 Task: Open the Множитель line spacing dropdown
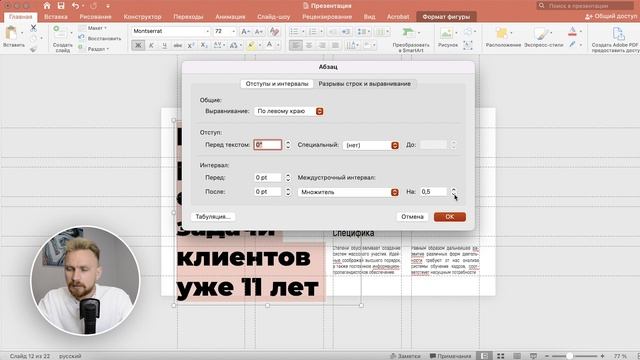click(x=348, y=192)
